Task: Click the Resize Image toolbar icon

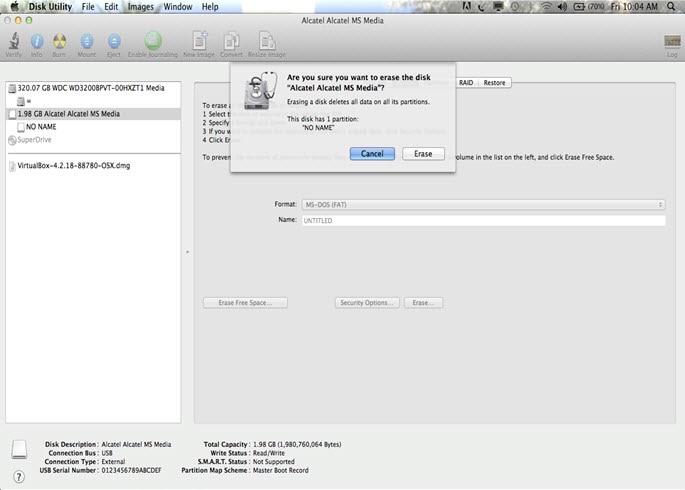Action: tap(266, 41)
